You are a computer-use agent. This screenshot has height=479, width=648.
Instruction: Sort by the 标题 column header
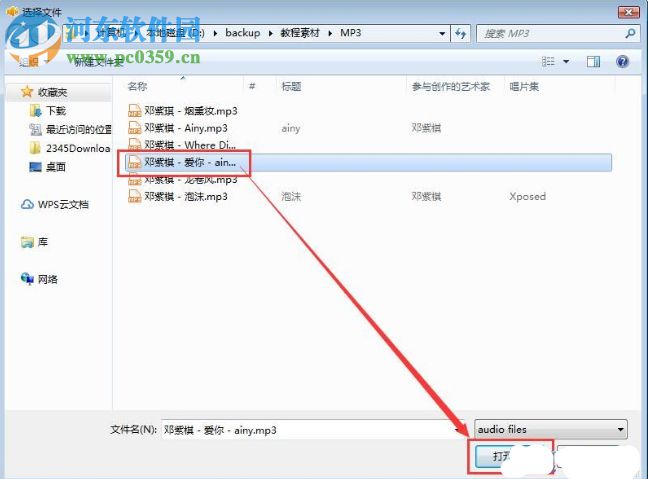pos(291,86)
